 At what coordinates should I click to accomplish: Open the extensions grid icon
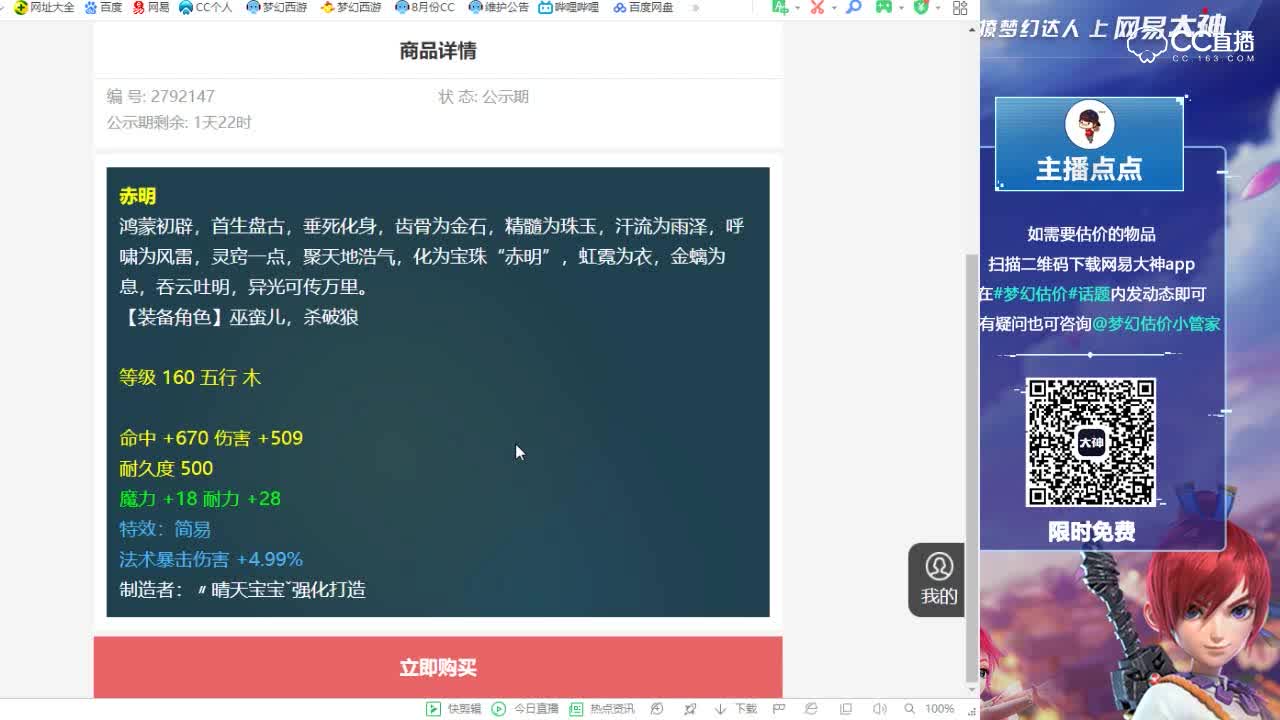[960, 7]
